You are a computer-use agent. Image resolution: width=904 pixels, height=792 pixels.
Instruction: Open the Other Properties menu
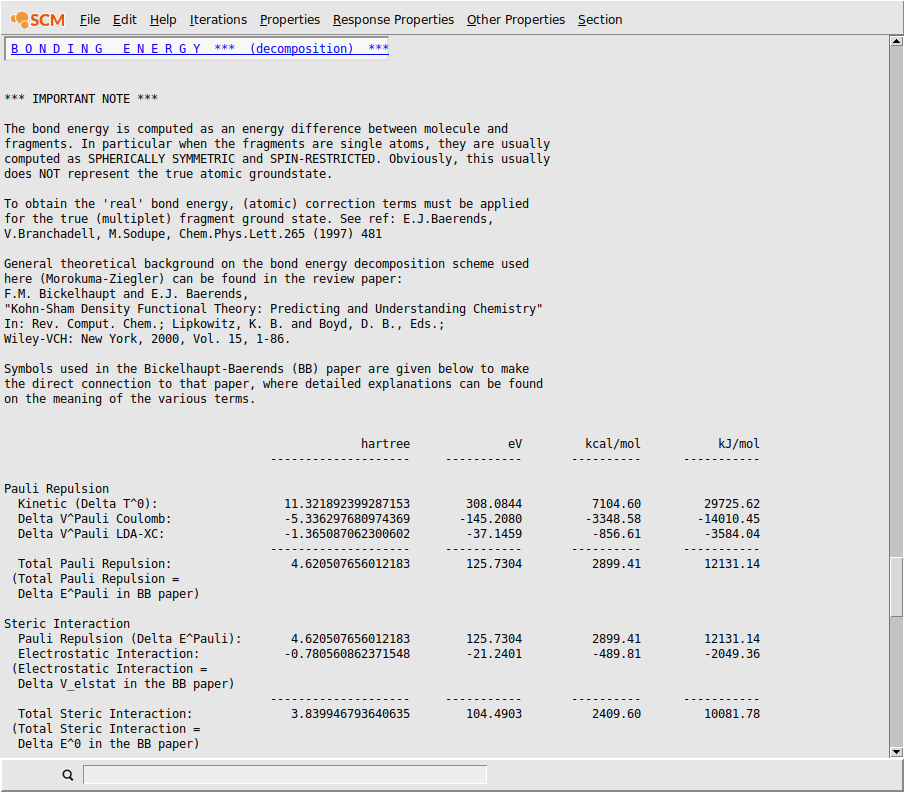point(516,19)
